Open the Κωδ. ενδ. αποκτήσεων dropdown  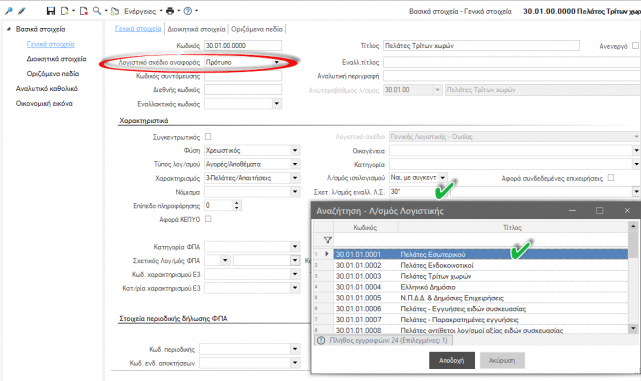point(295,363)
